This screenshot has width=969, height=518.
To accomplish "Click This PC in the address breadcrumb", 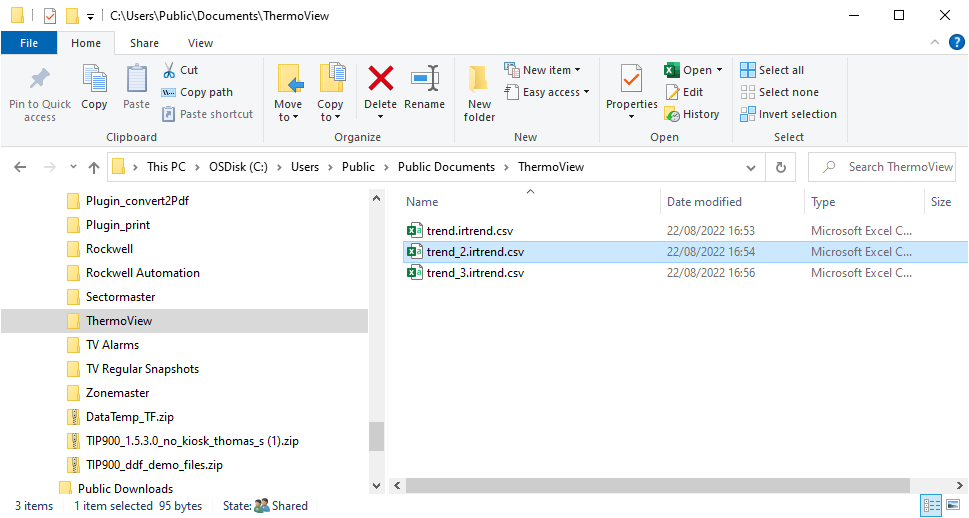I will (166, 167).
